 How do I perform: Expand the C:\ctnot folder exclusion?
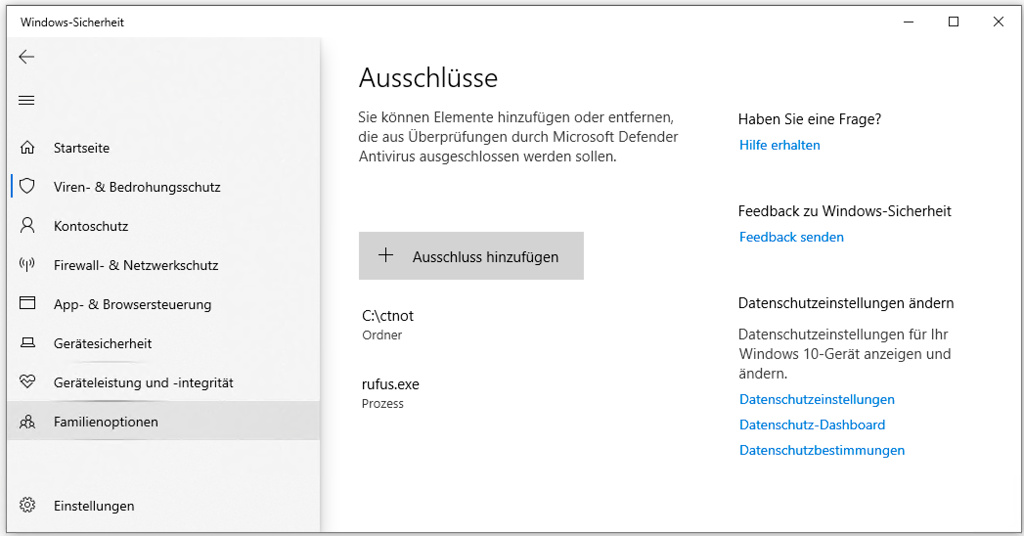point(470,324)
